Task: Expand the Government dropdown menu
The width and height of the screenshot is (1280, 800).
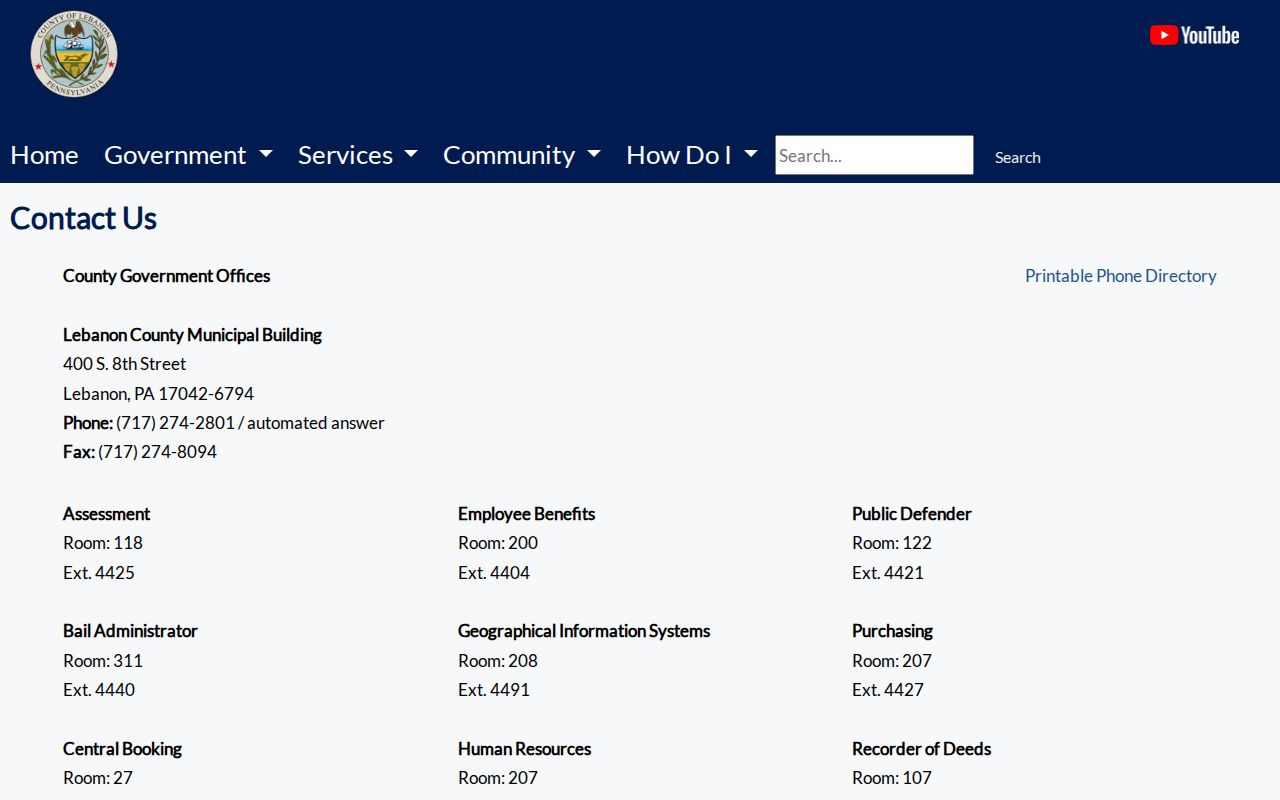Action: (188, 155)
